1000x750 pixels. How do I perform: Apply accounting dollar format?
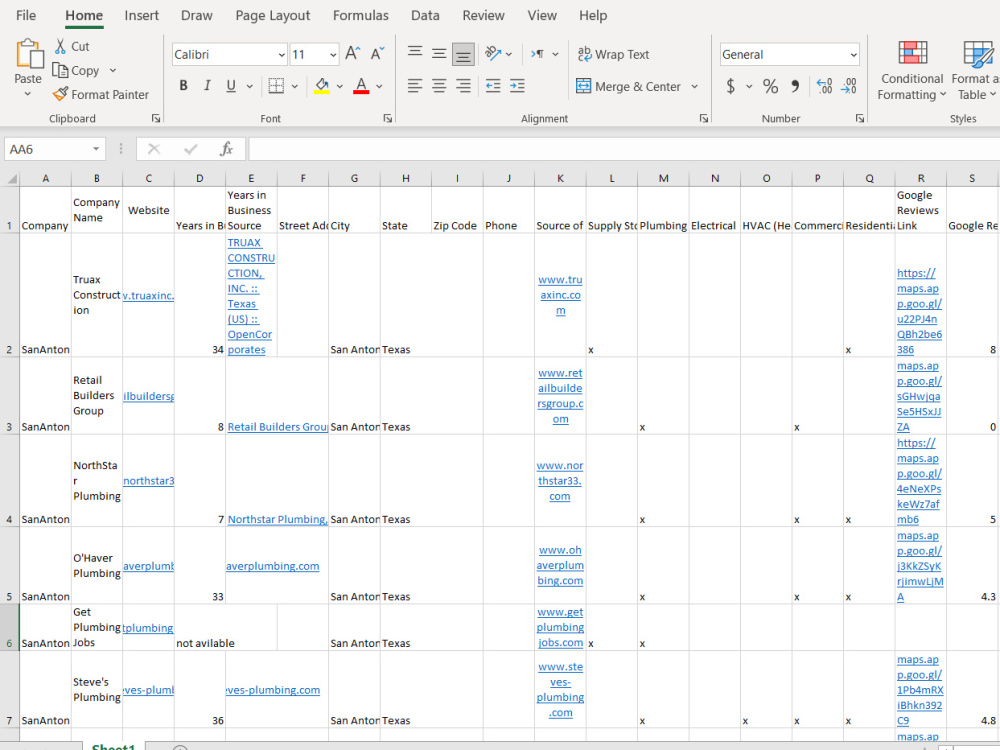(x=731, y=86)
